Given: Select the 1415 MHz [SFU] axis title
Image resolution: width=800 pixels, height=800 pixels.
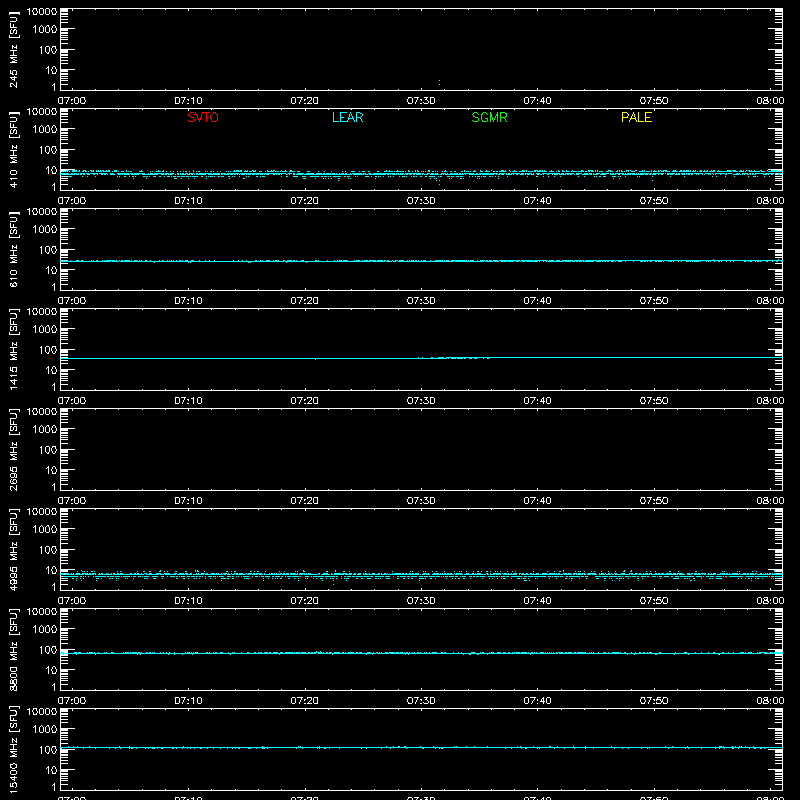Looking at the screenshot, I should [13, 349].
